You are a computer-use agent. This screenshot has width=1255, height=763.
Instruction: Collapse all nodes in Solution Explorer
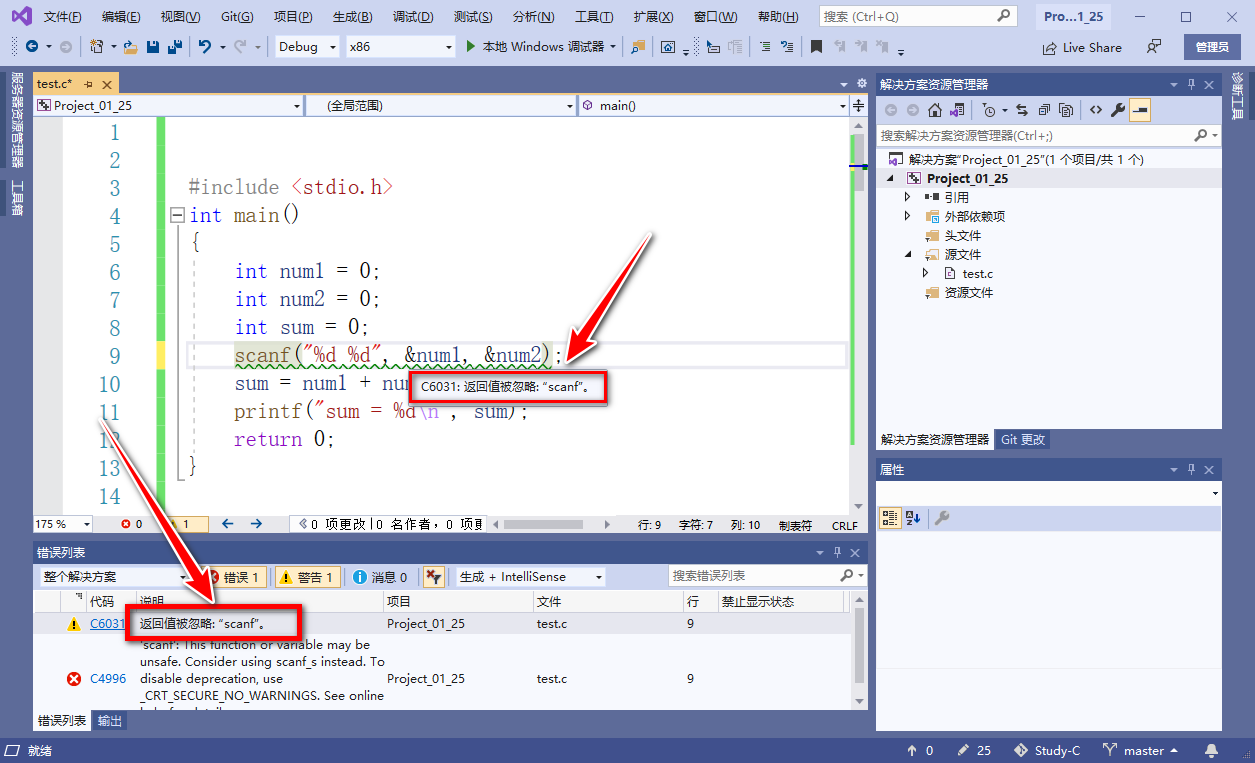[1043, 109]
